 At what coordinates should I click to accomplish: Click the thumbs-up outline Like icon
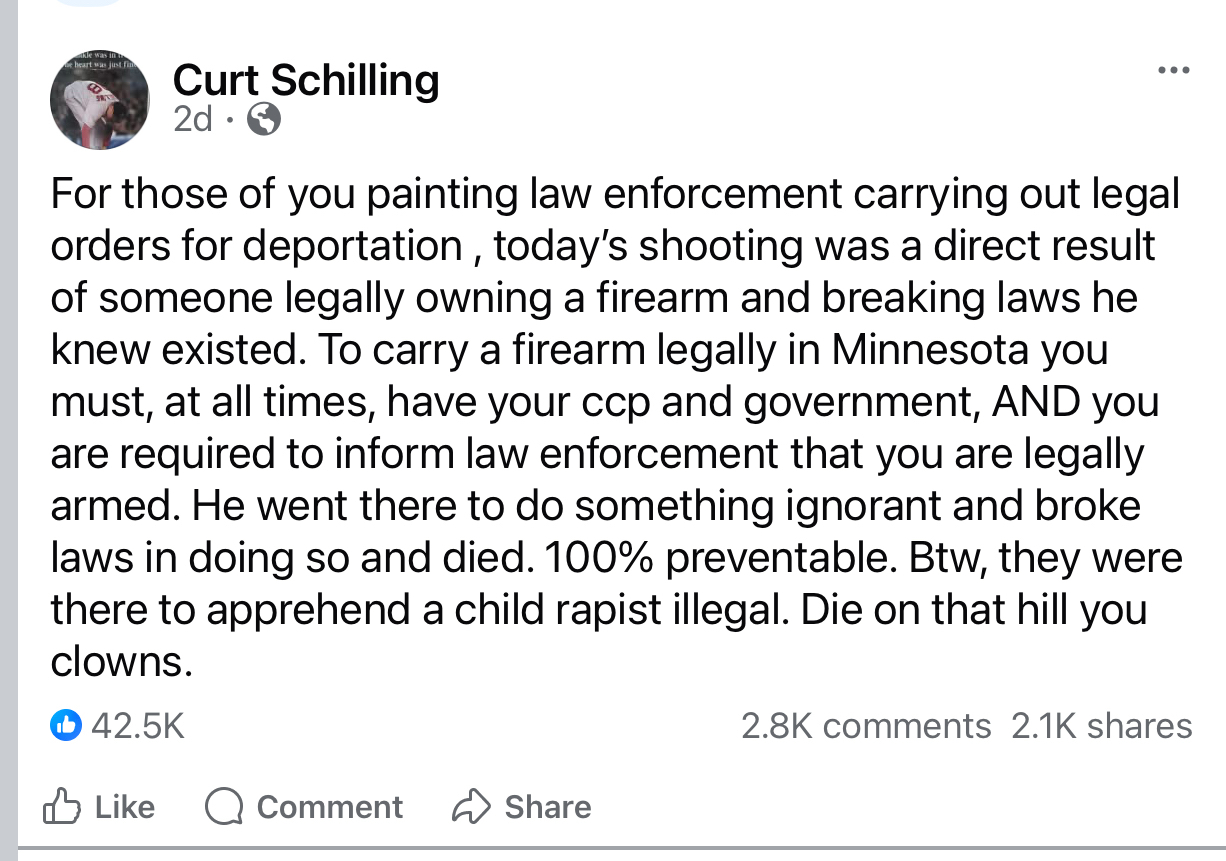tap(63, 806)
